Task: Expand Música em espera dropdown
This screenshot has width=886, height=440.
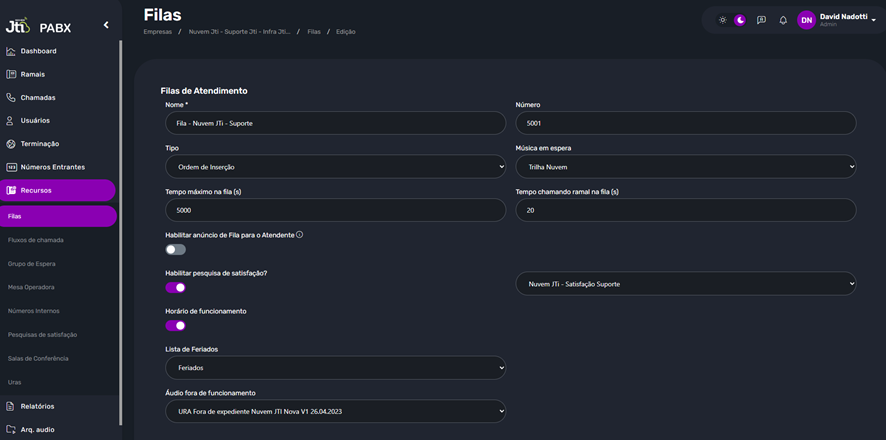Action: 685,166
